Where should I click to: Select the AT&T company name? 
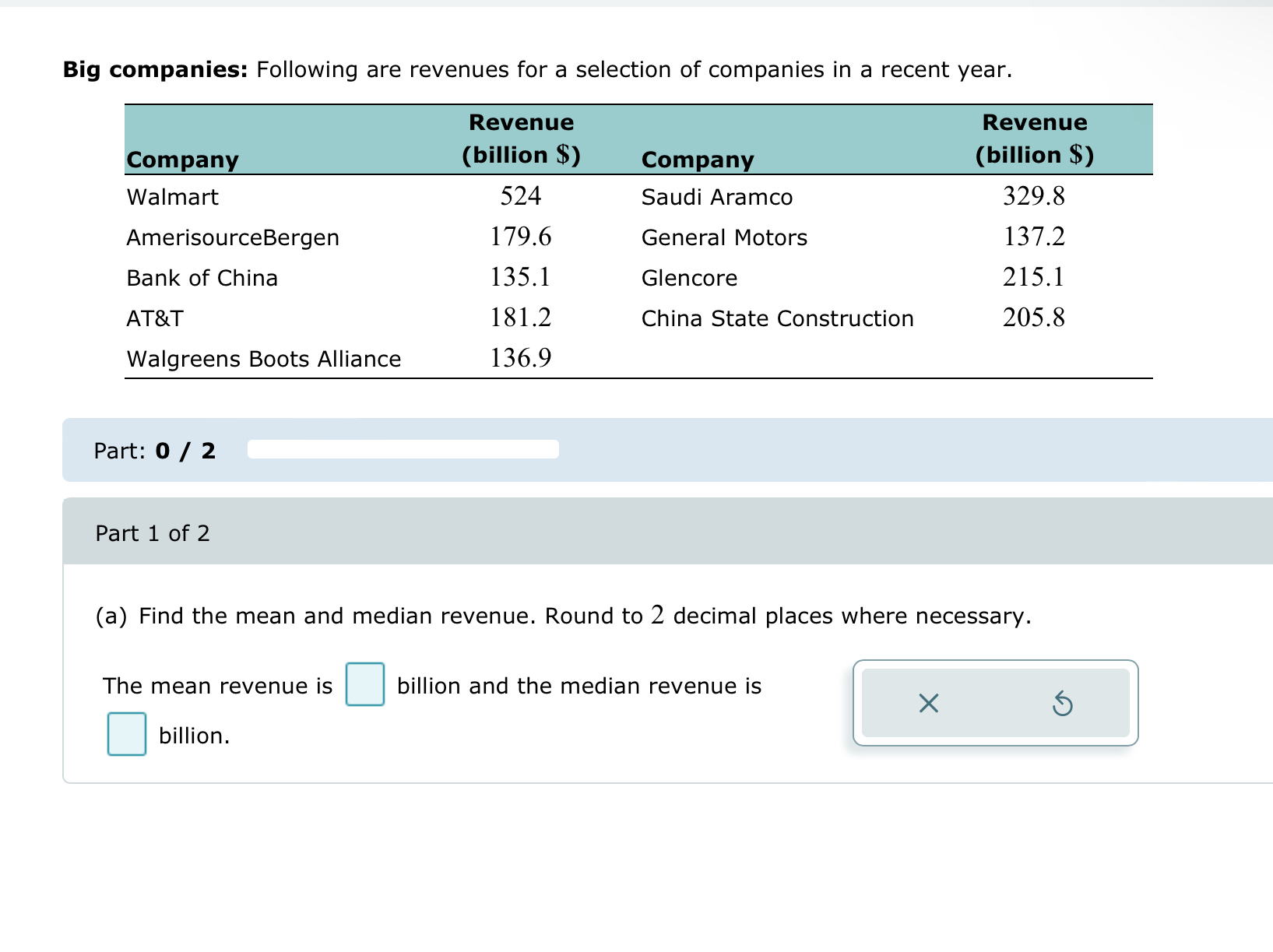pos(155,318)
